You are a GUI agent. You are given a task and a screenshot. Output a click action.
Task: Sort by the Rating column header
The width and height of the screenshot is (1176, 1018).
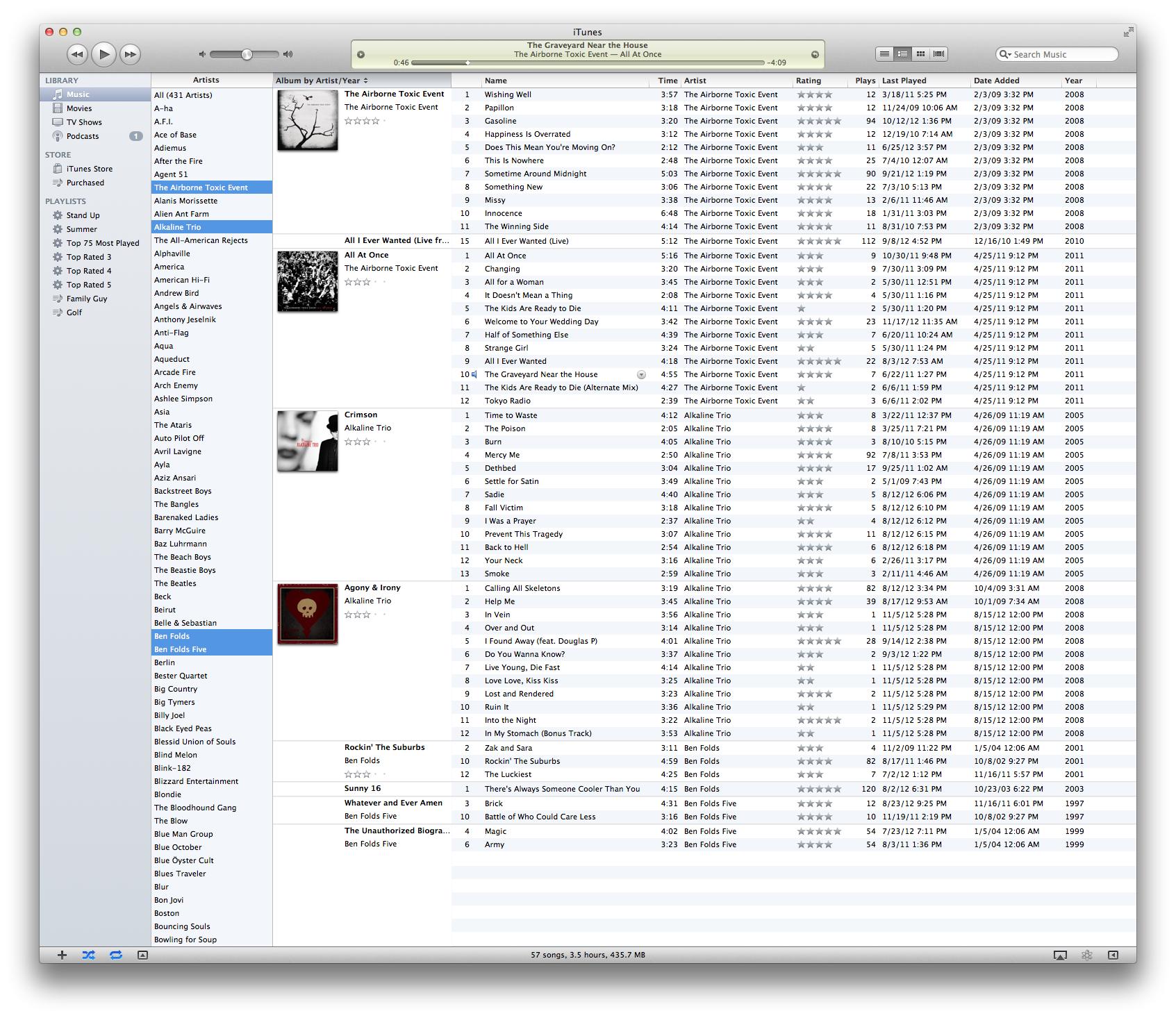(821, 81)
